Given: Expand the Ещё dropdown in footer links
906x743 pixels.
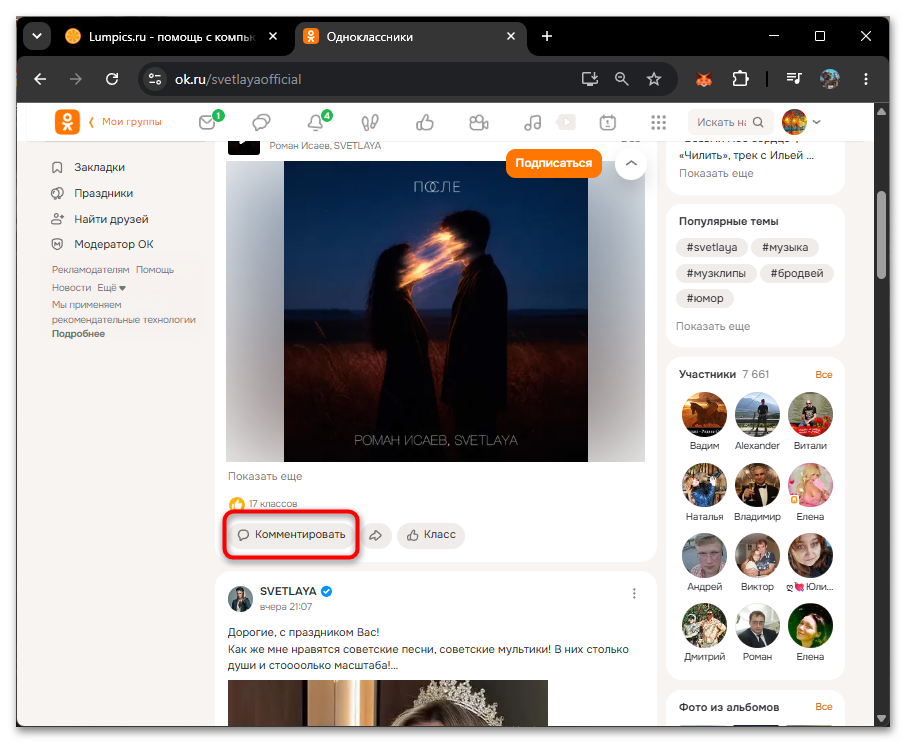Looking at the screenshot, I should coord(112,288).
